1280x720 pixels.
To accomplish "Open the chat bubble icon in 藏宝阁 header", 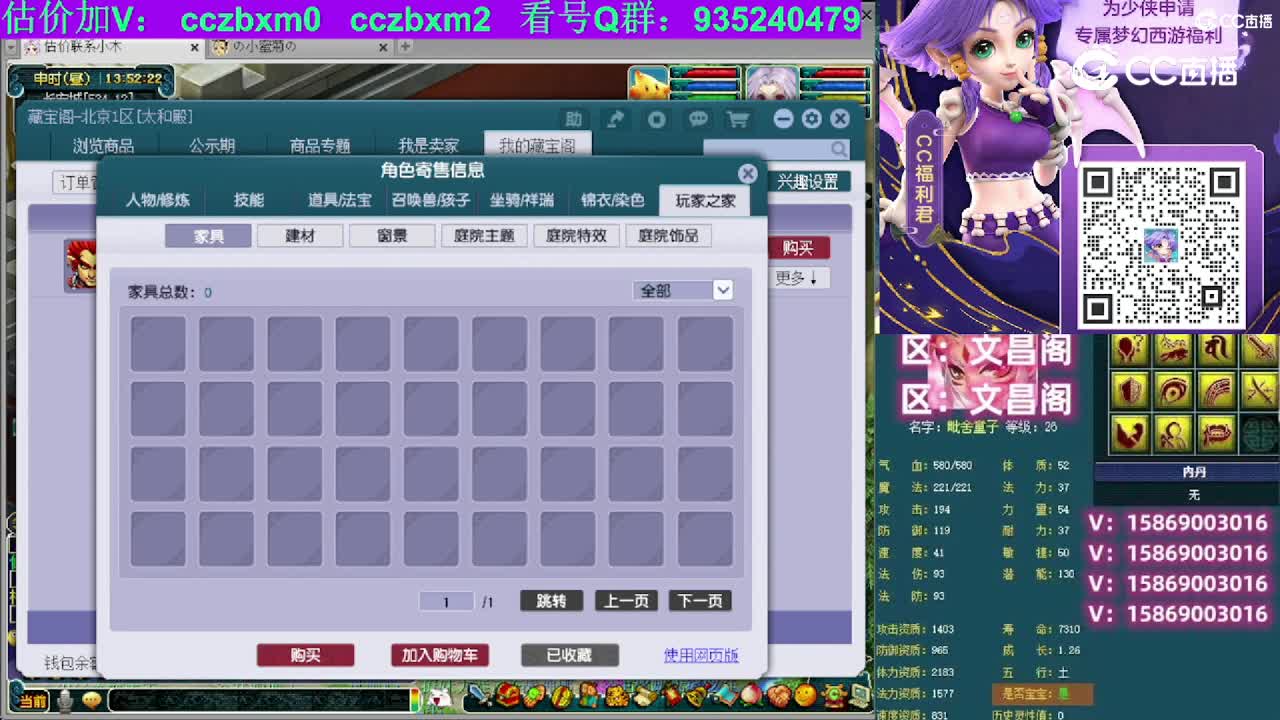I will (698, 119).
